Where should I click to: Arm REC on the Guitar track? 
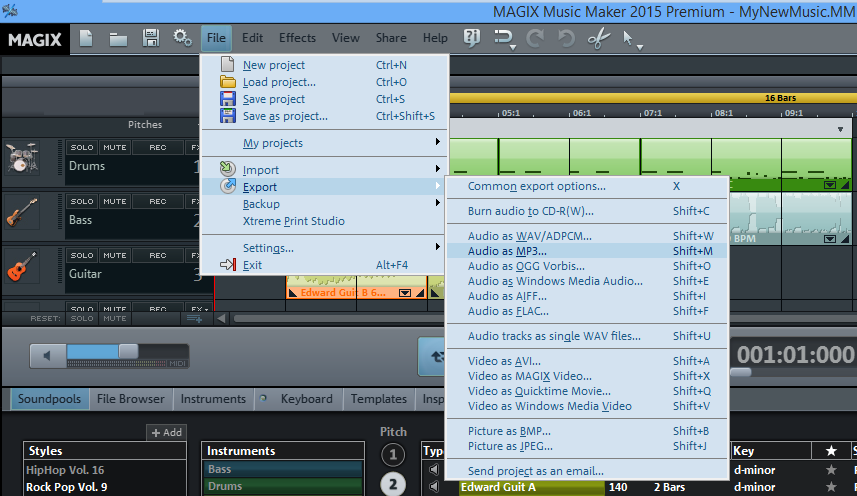(x=157, y=256)
